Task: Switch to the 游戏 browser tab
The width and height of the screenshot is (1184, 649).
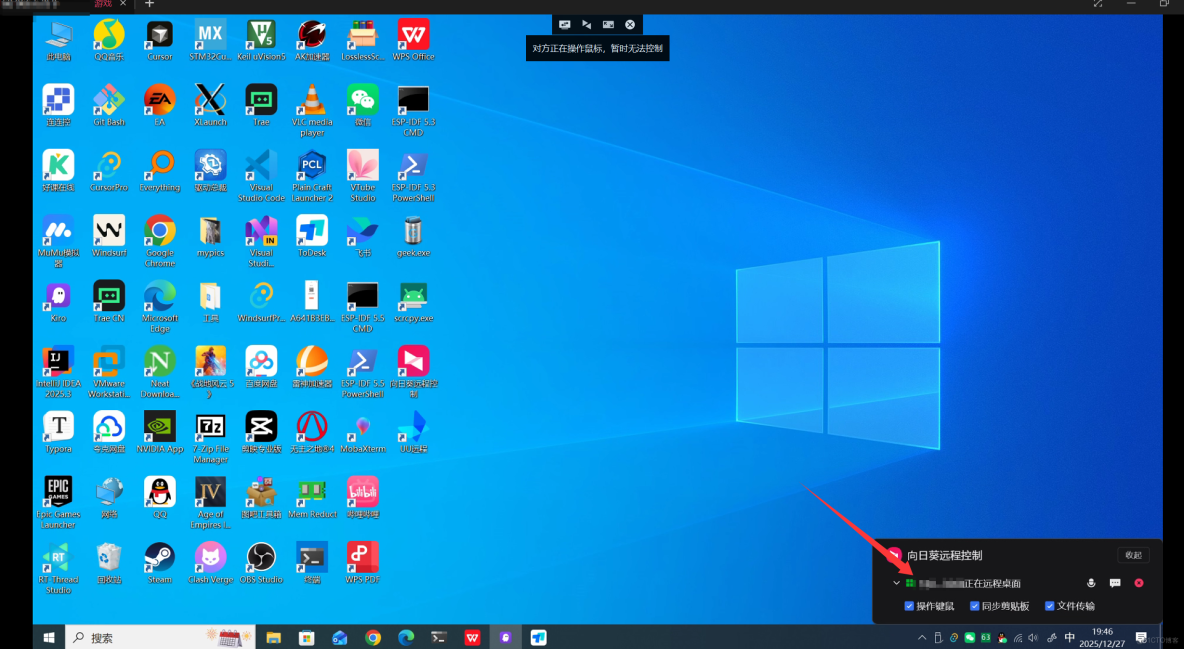Action: tap(103, 5)
